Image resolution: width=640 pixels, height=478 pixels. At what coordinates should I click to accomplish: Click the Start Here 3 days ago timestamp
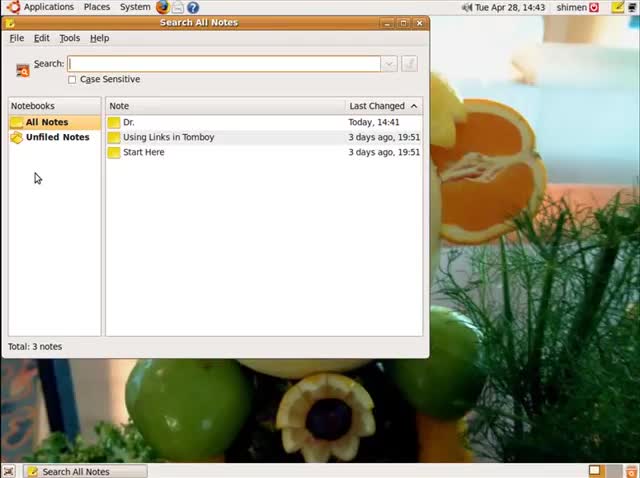384,152
